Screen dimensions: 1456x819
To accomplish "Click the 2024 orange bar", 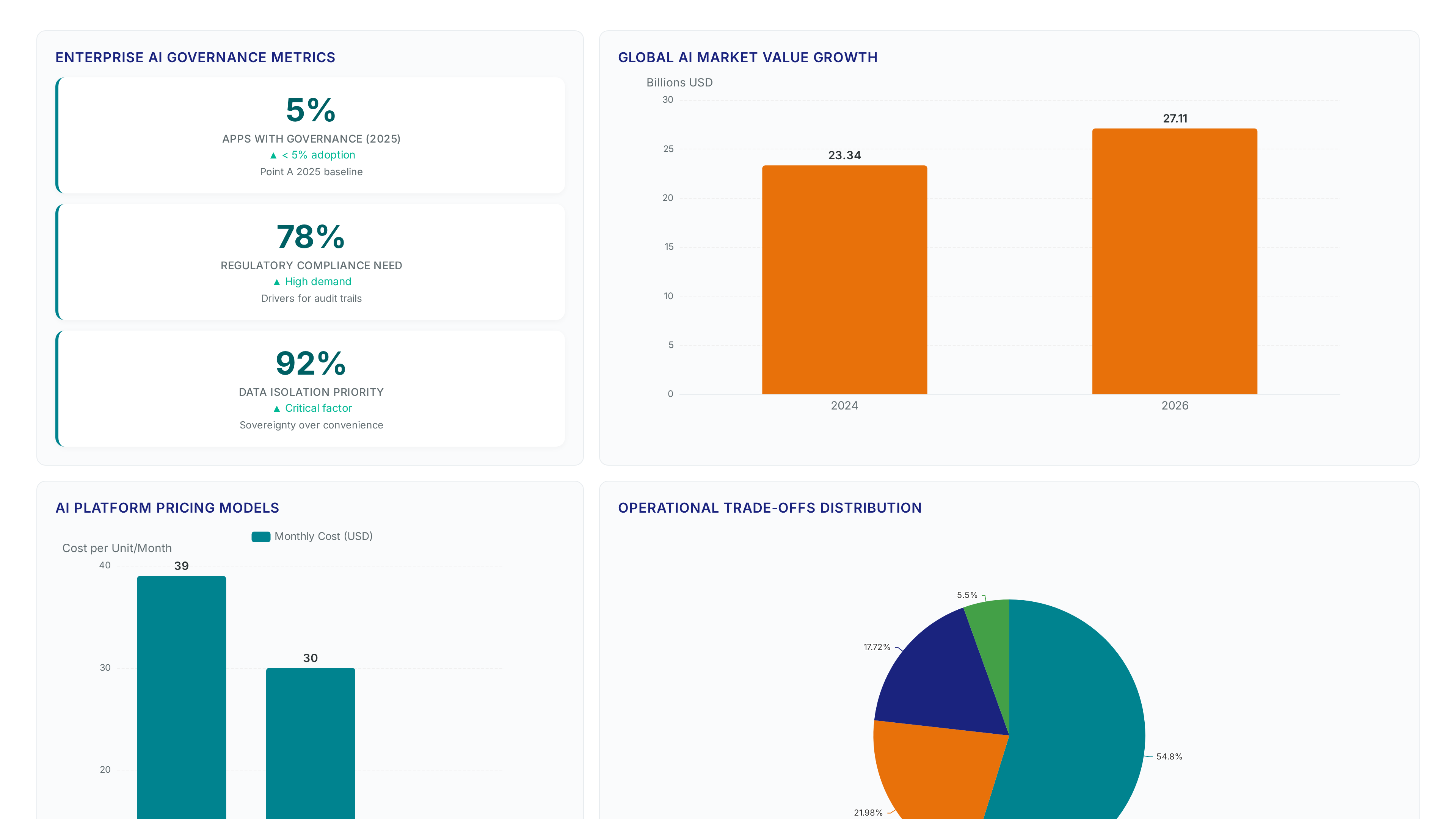I will 844,280.
